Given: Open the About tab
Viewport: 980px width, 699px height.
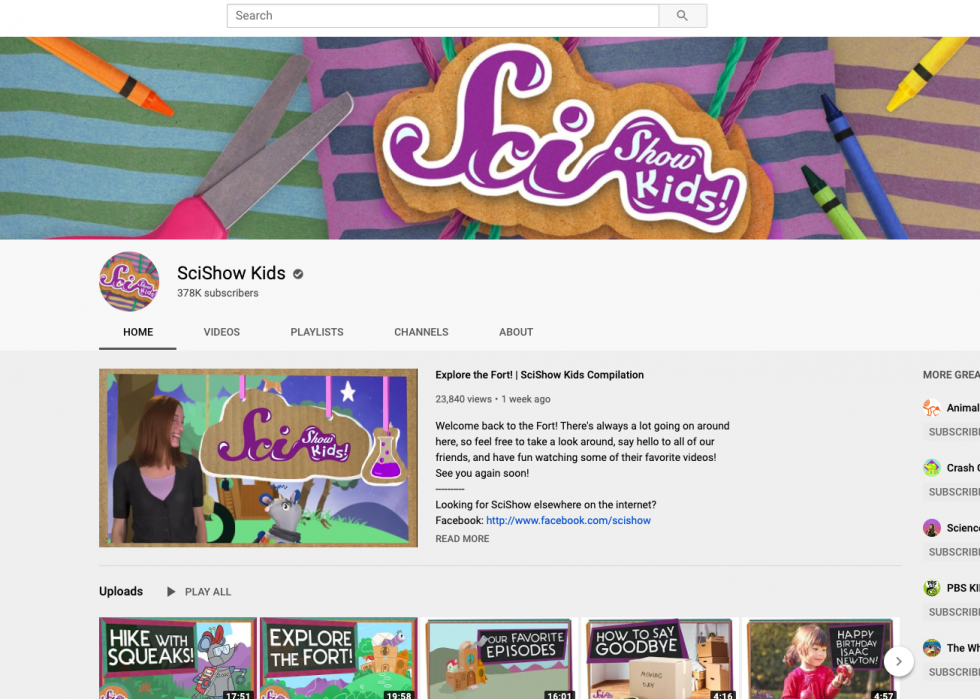Looking at the screenshot, I should click(x=516, y=332).
